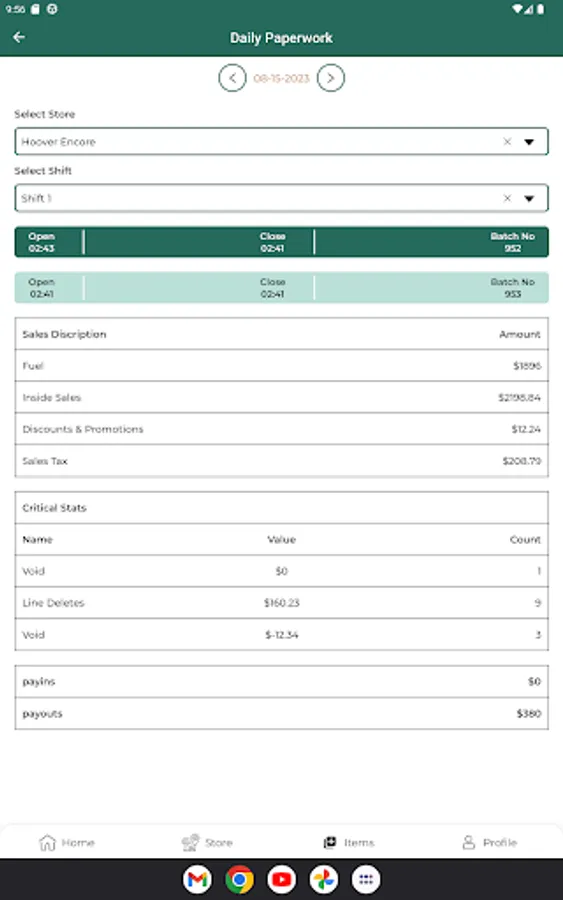Go back using the arrow icon

[x=19, y=37]
